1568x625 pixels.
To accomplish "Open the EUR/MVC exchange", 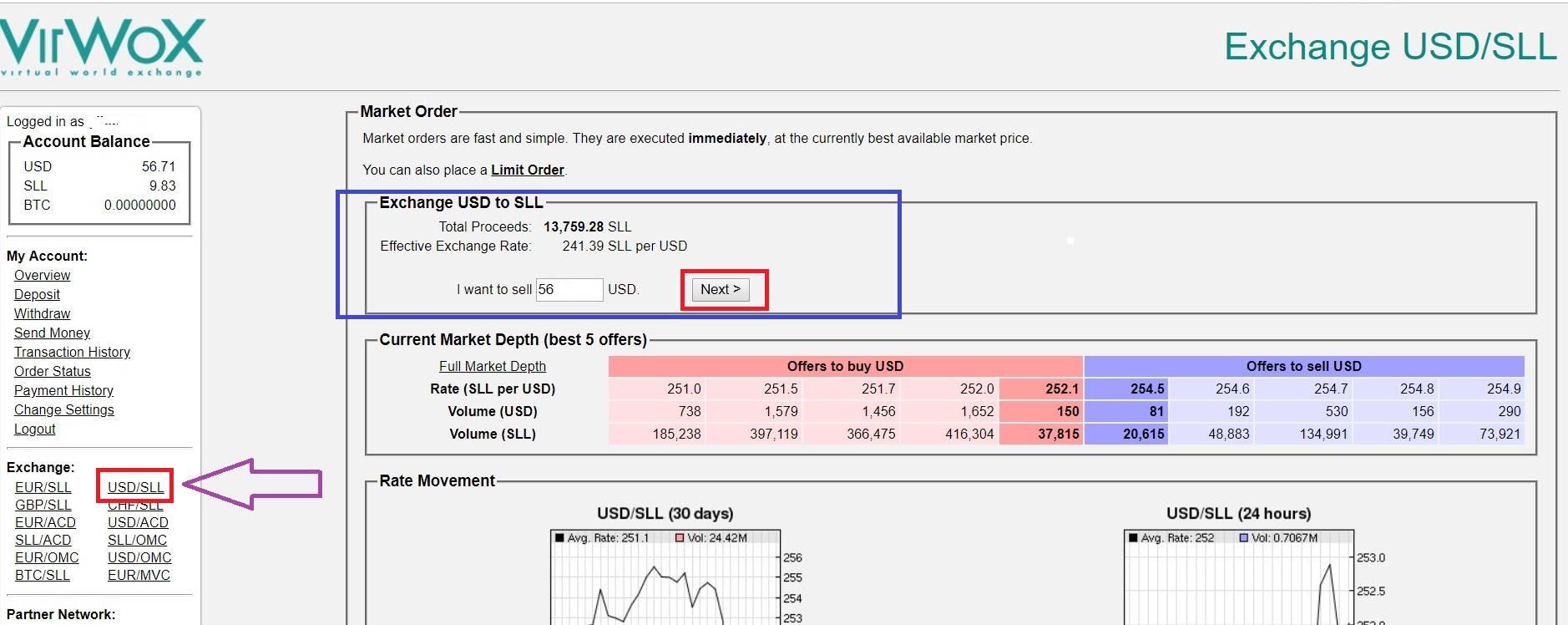I will (139, 575).
